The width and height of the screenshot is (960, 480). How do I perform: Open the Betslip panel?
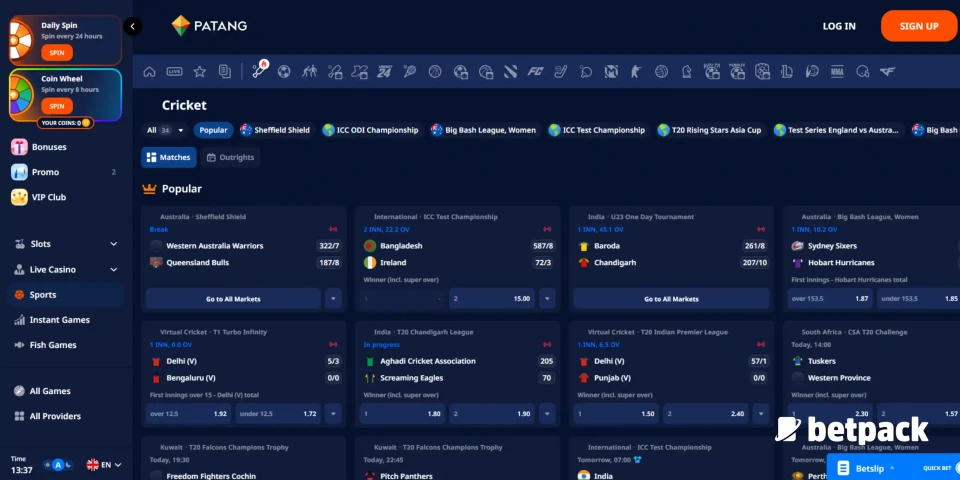click(x=868, y=467)
